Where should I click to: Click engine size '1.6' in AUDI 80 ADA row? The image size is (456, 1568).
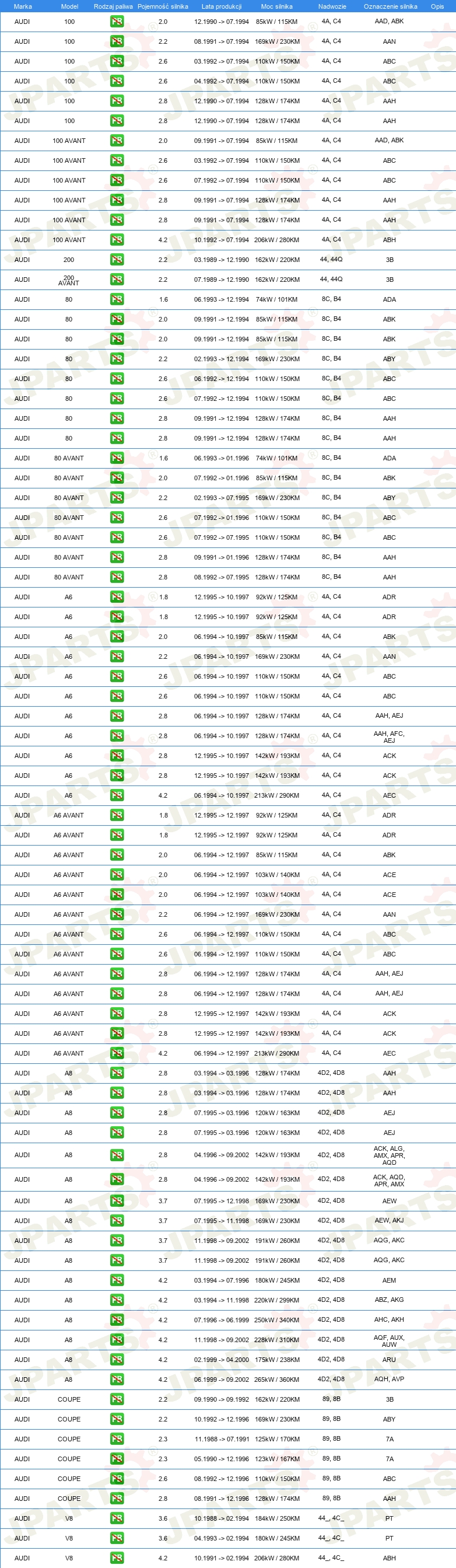[x=163, y=299]
